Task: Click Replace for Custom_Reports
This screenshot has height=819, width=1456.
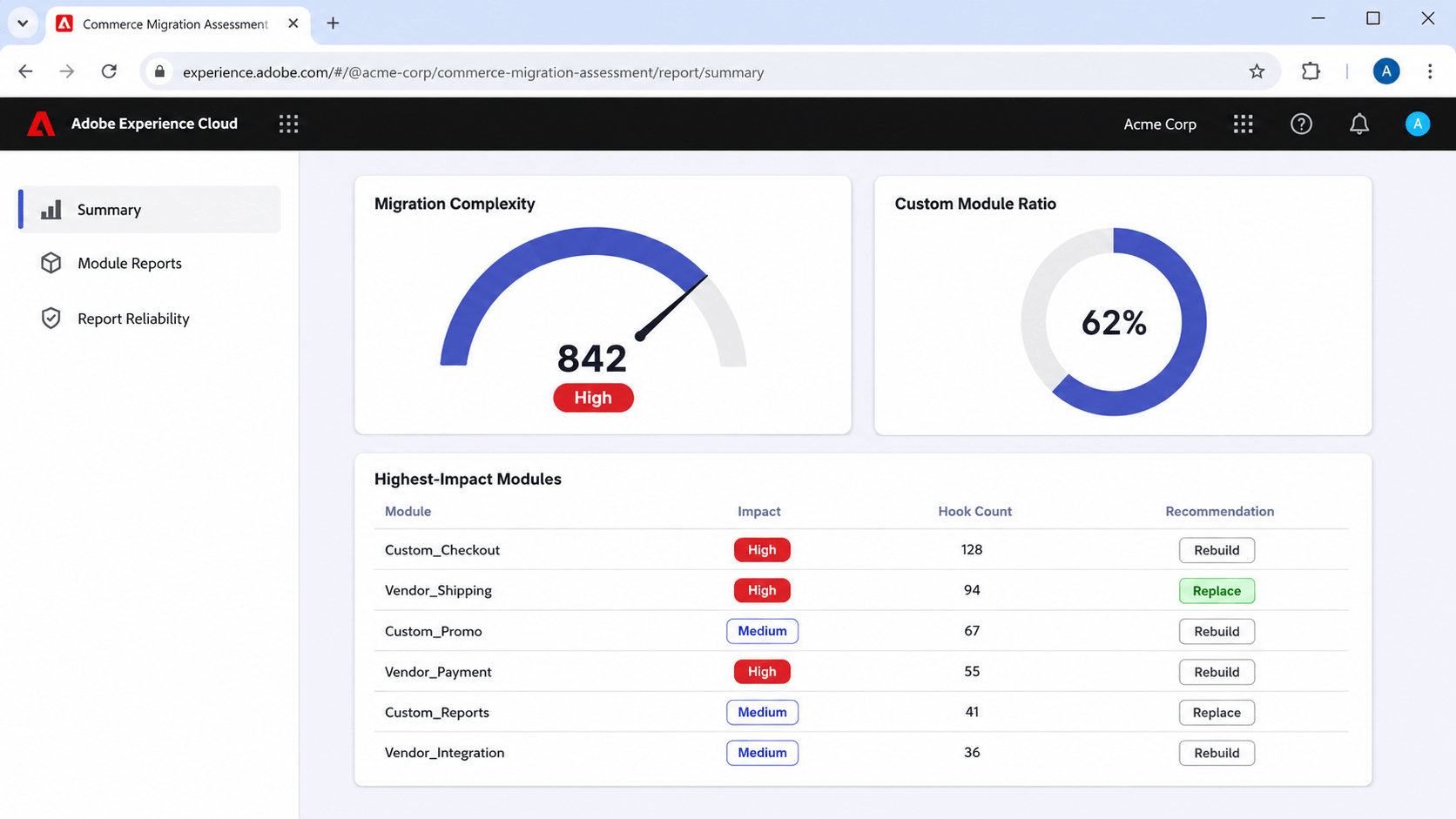Action: tap(1217, 712)
